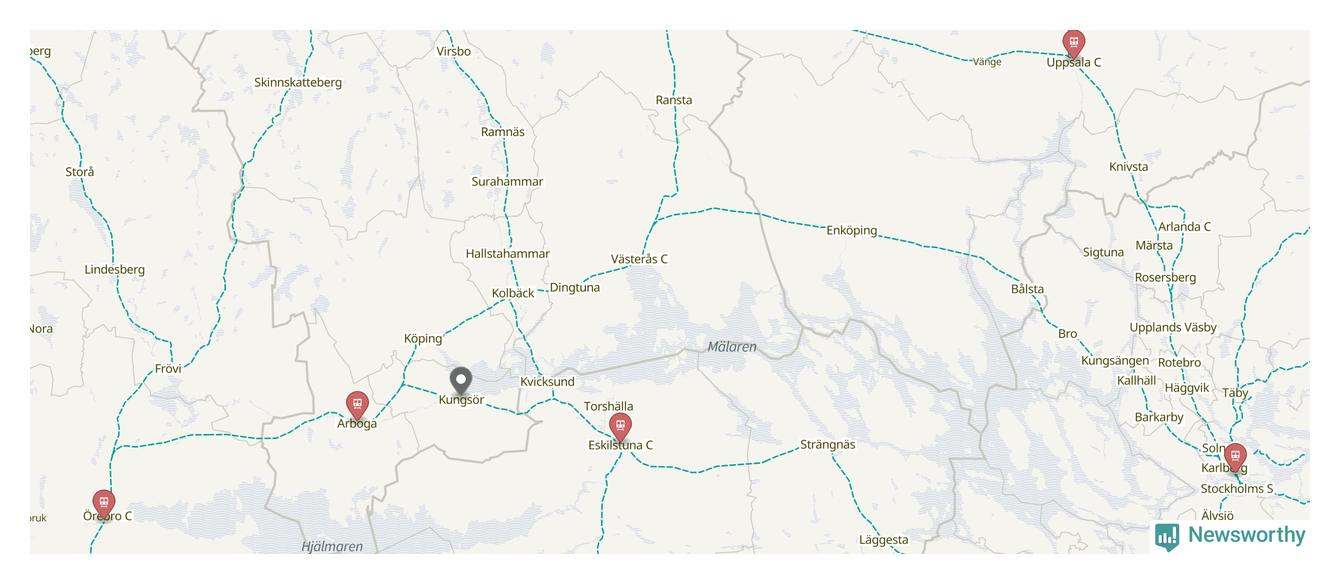Click the Hjälmaren lake label

click(x=332, y=547)
